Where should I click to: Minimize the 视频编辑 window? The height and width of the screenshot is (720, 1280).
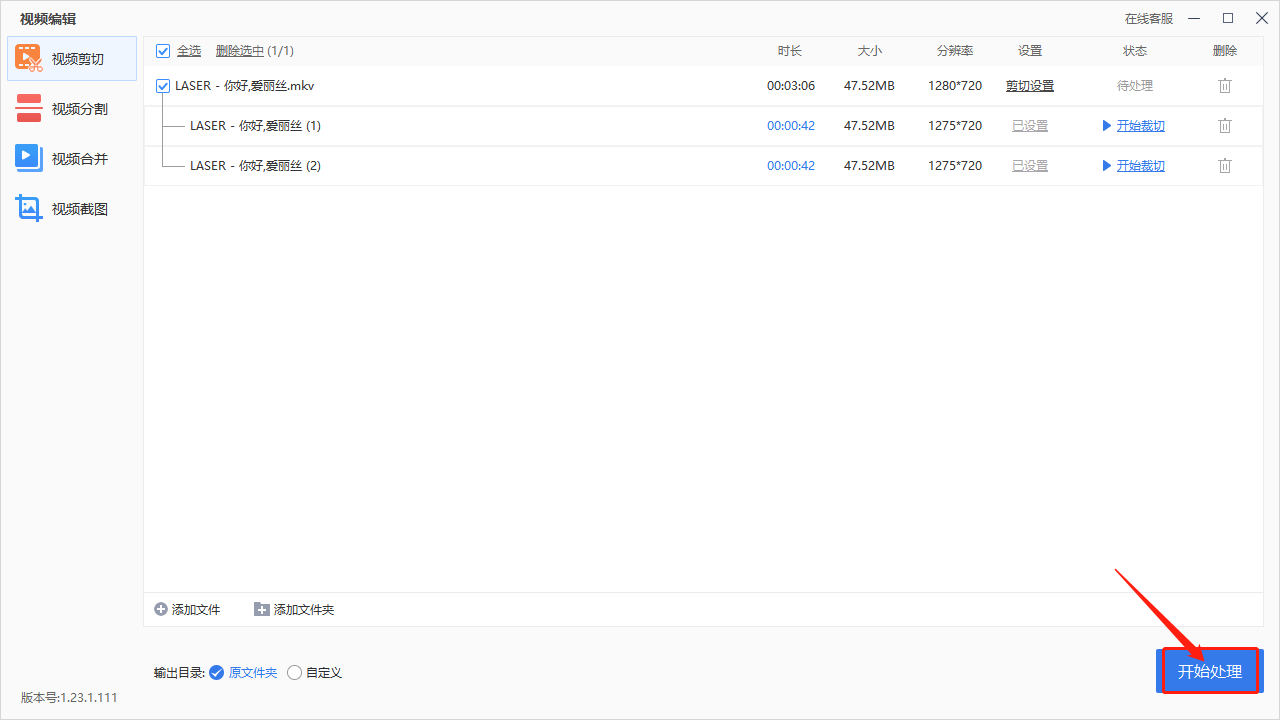1195,18
